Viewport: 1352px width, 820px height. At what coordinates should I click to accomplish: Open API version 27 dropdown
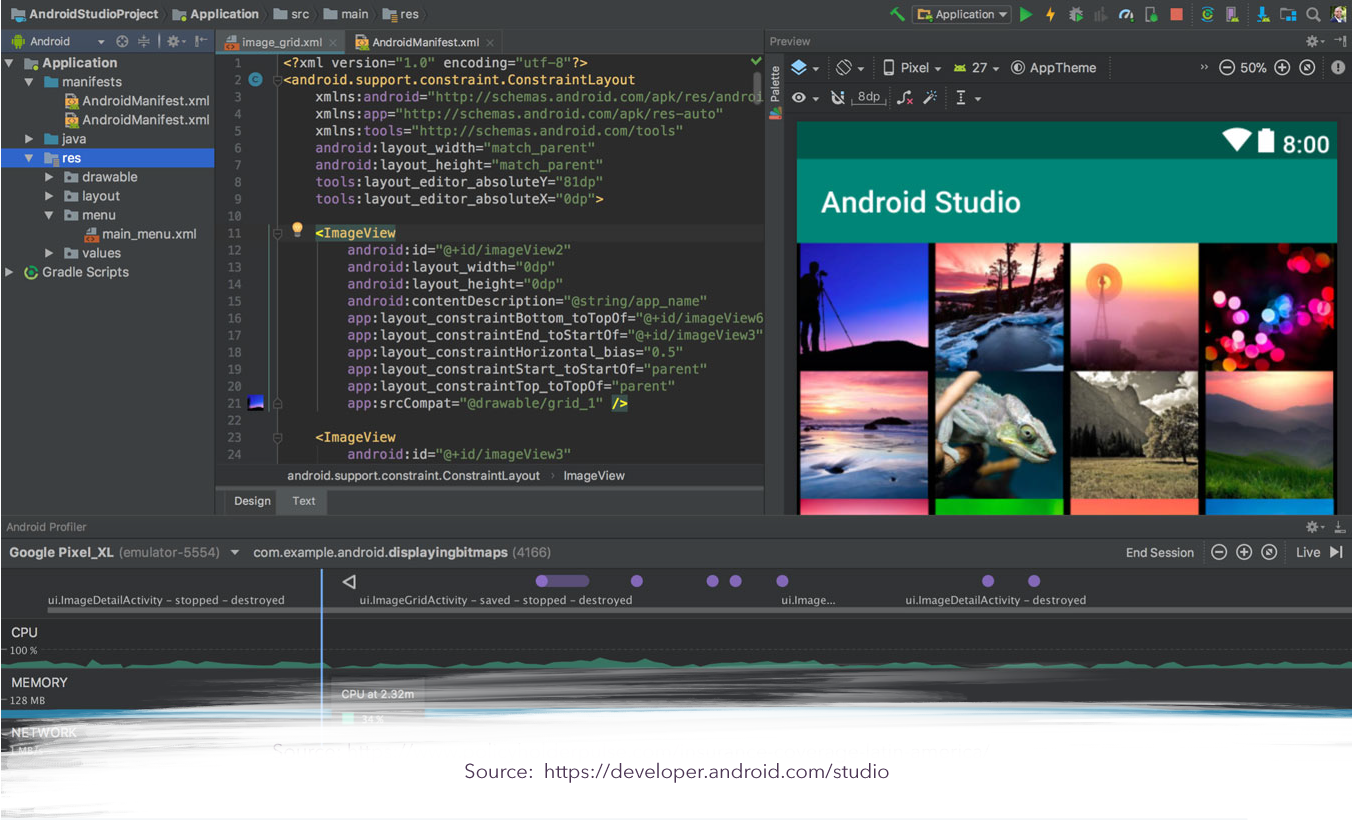976,68
